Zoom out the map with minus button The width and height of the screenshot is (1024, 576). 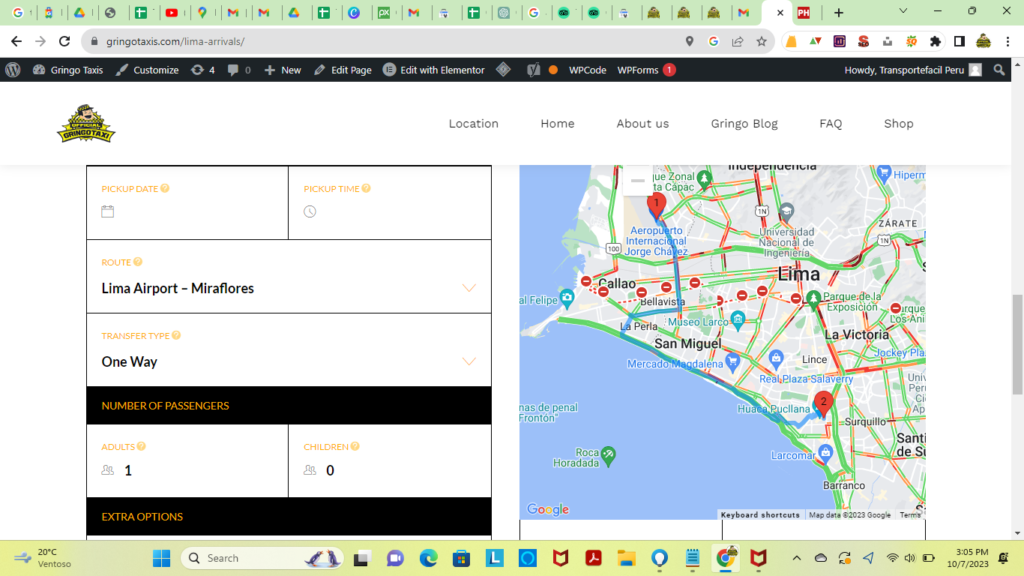tap(638, 180)
